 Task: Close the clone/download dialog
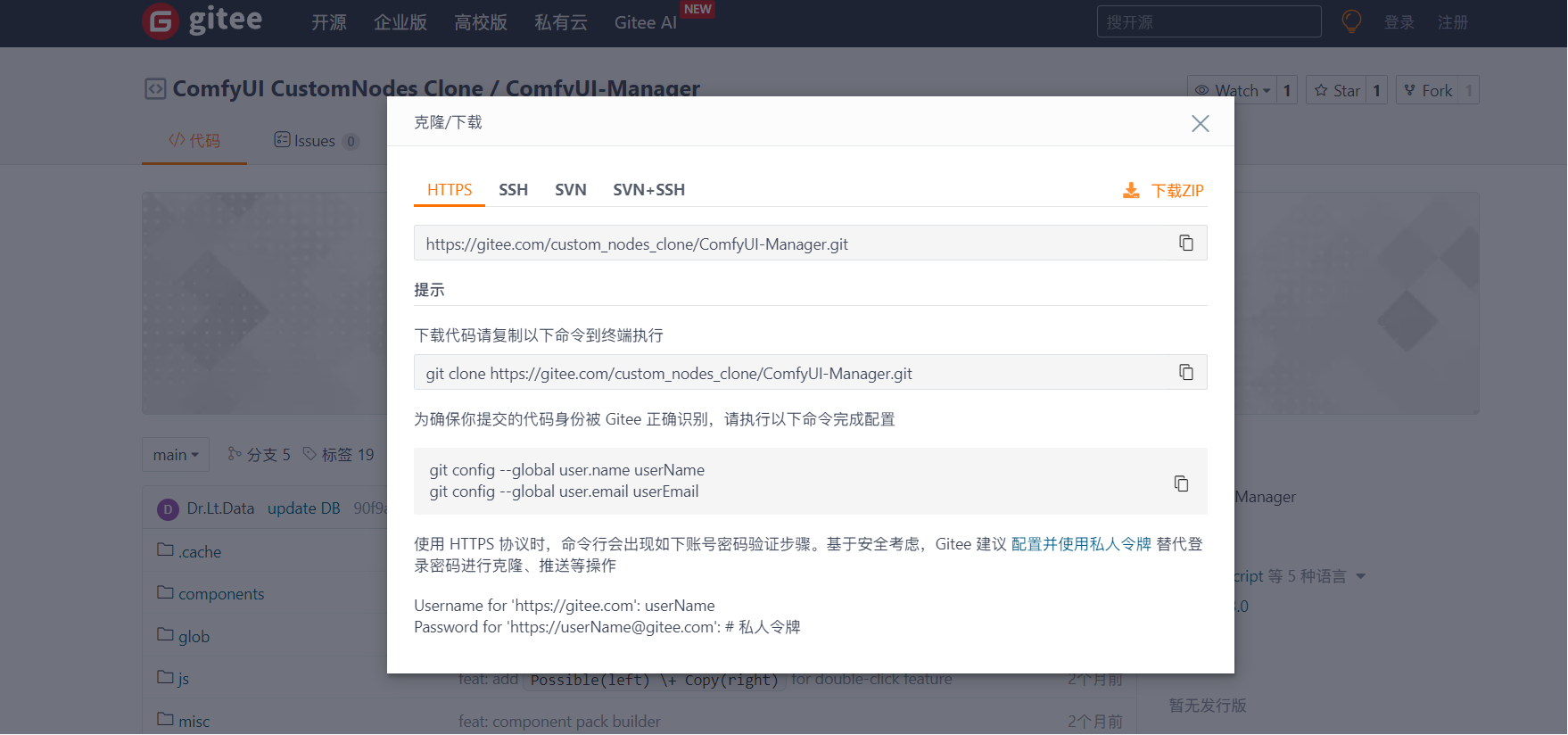pyautogui.click(x=1200, y=123)
